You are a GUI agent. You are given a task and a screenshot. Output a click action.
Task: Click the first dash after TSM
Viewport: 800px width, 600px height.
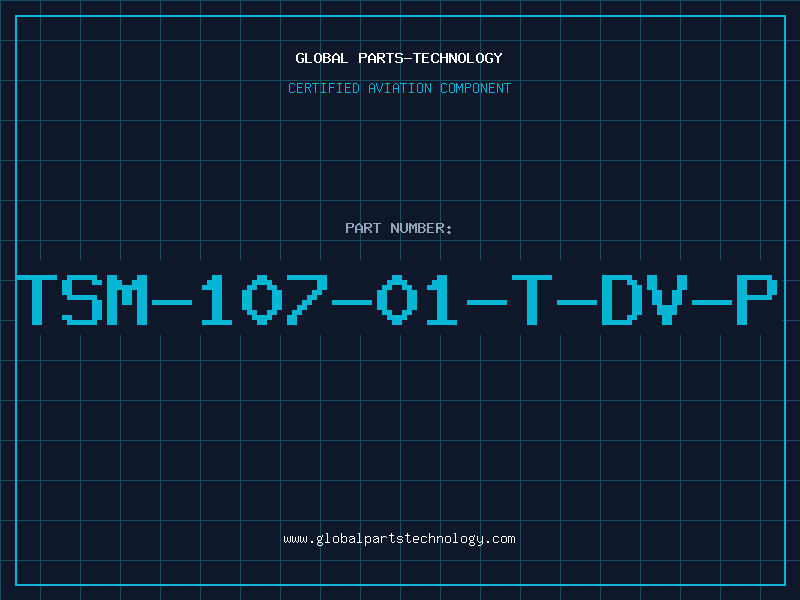172,303
